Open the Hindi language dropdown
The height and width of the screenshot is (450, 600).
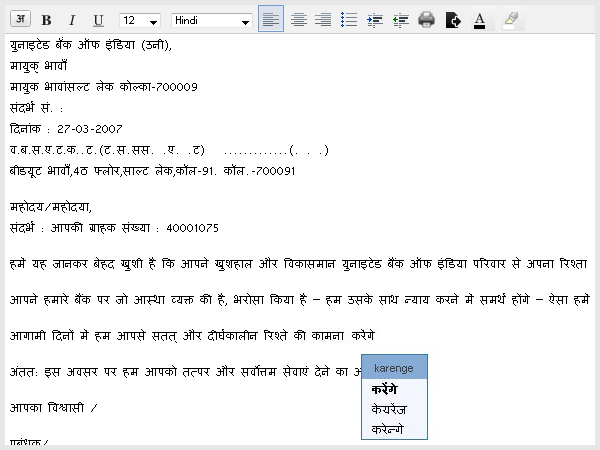(212, 20)
